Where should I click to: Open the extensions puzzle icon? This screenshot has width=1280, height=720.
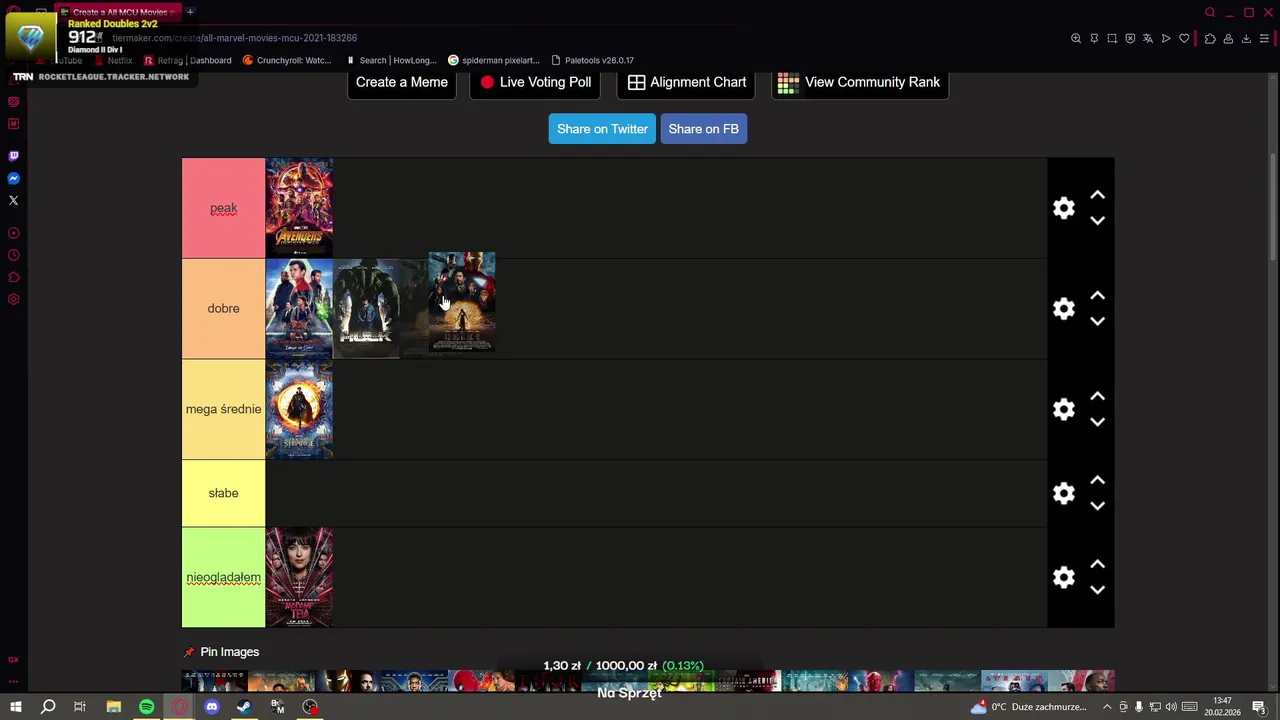click(1210, 39)
